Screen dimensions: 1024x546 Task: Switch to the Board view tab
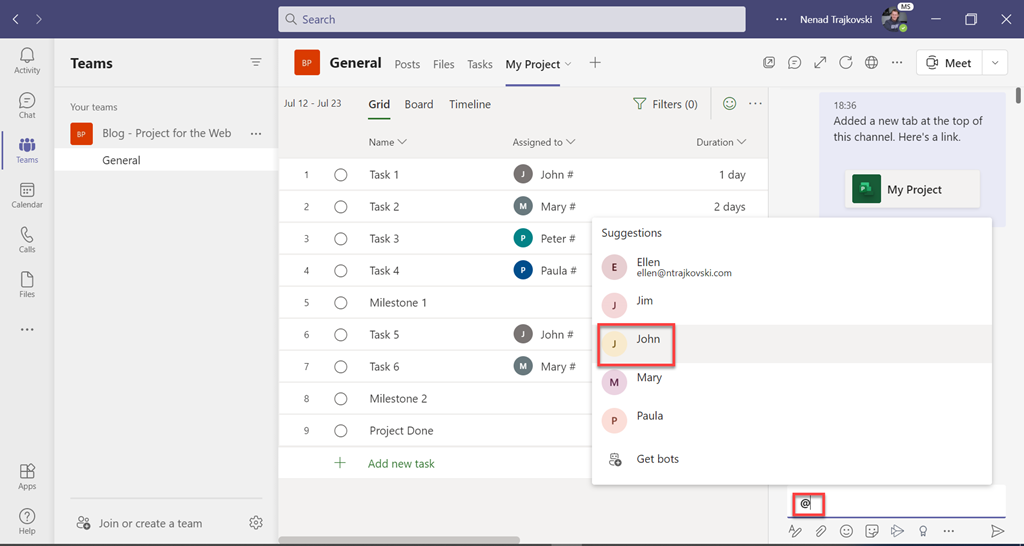(419, 104)
